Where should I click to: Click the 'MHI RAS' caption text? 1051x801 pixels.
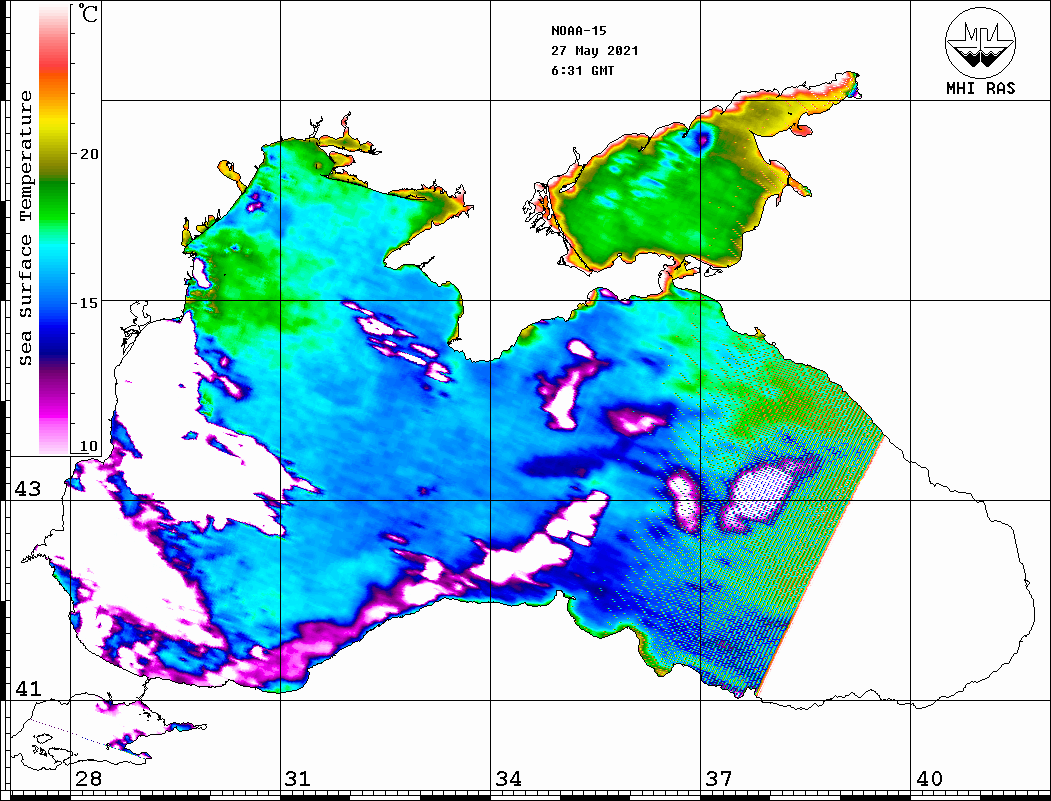[x=981, y=88]
